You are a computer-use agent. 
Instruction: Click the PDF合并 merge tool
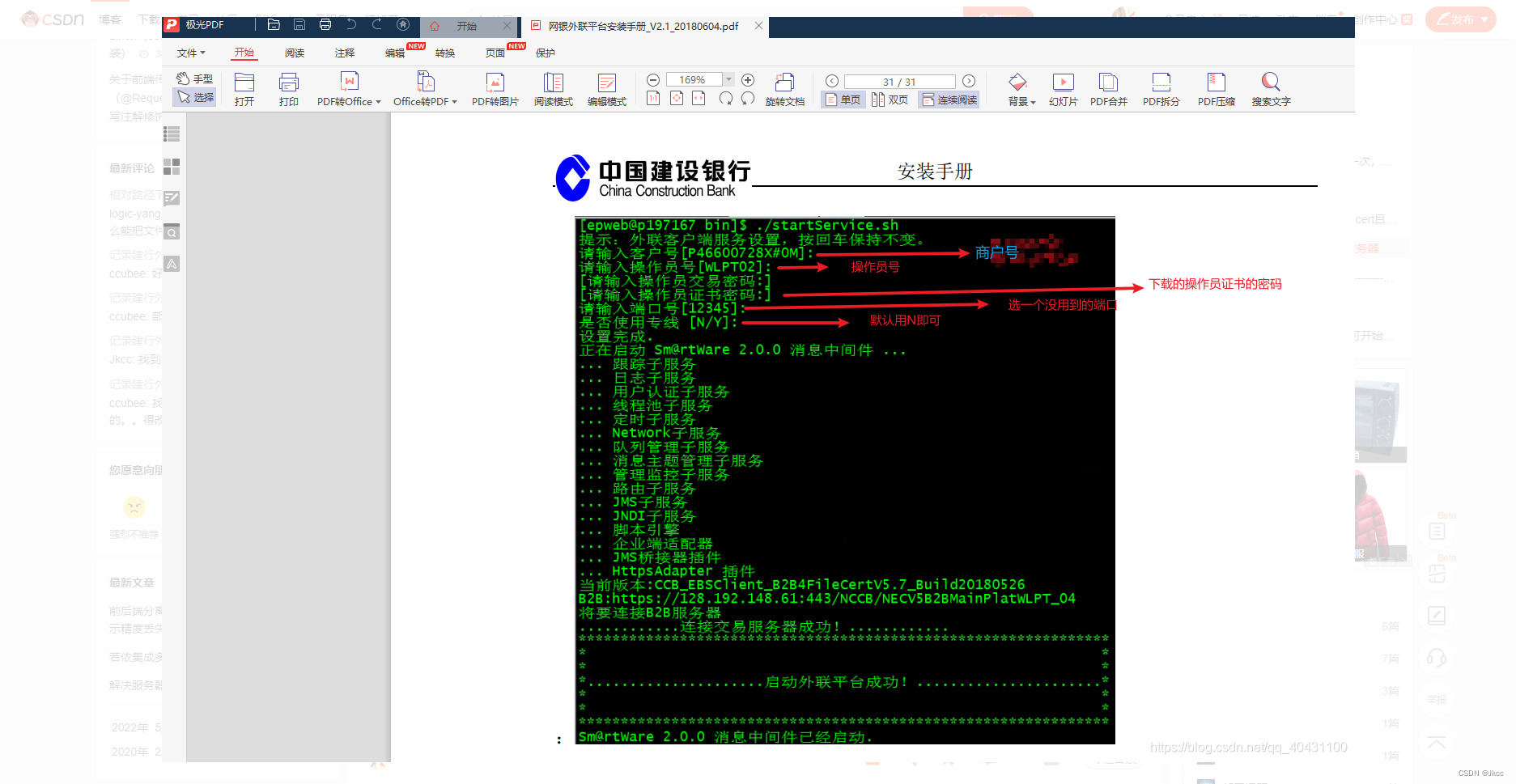(1109, 89)
